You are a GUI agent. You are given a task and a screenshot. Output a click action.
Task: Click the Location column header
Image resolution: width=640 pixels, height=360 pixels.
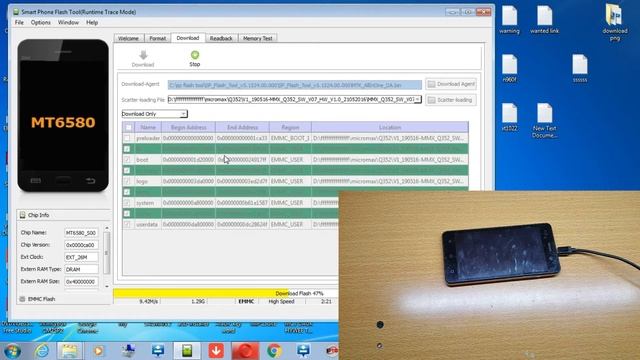click(390, 127)
